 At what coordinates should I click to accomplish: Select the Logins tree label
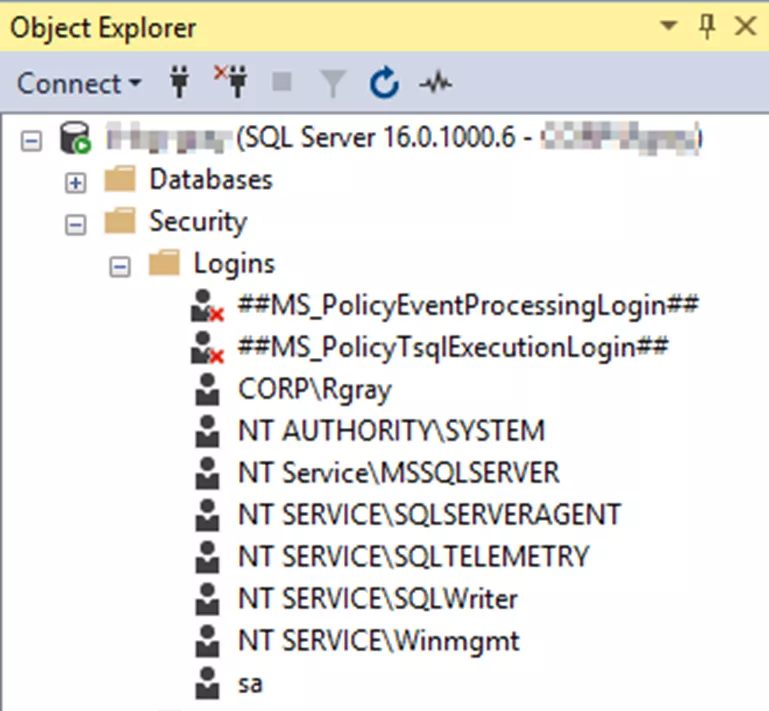pyautogui.click(x=234, y=264)
